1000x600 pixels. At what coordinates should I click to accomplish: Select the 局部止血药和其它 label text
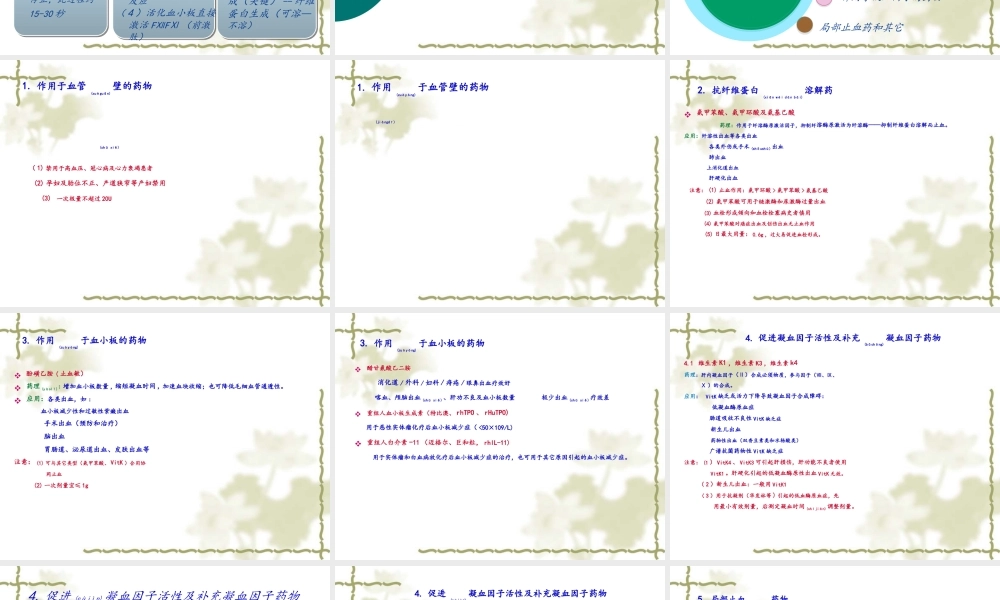click(861, 27)
